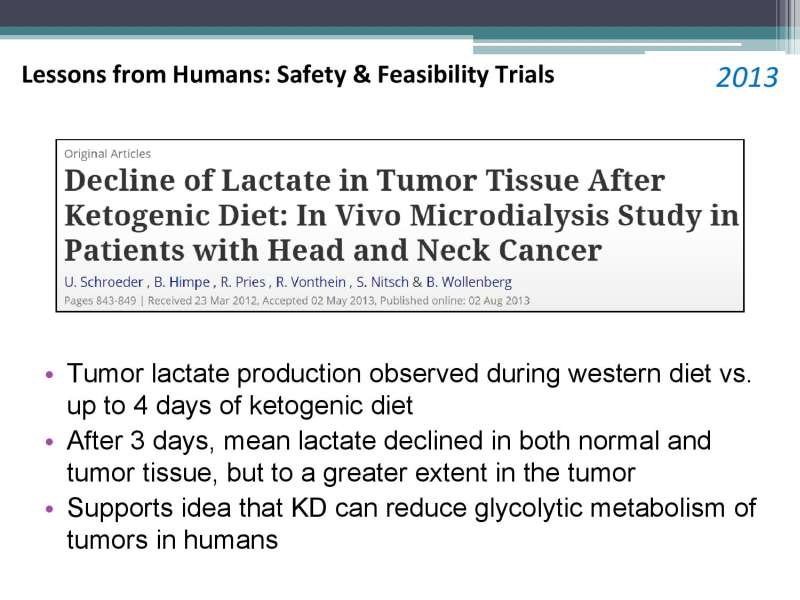Click the Accepted 02 May 2013 date
The height and width of the screenshot is (600, 800).
[319, 301]
